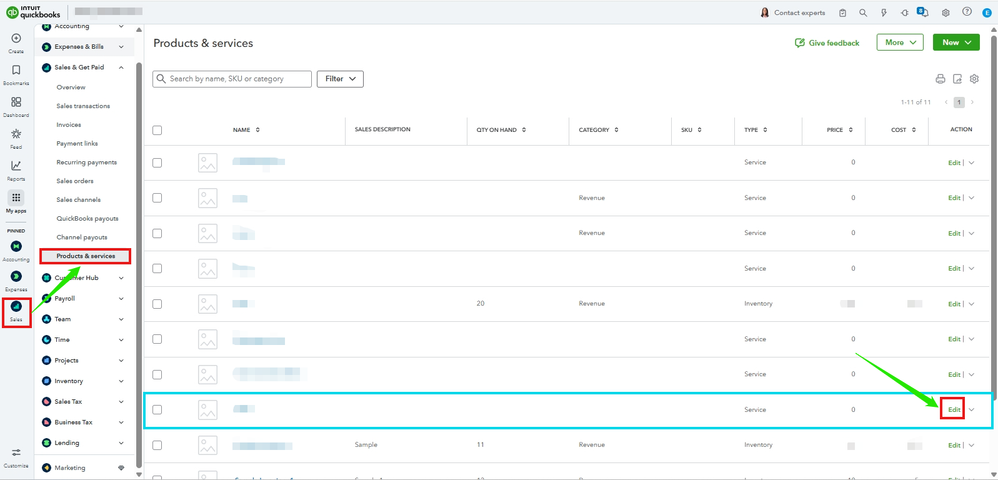Open action arrow for the quantity 20 item
This screenshot has width=998, height=480.
coord(971,304)
